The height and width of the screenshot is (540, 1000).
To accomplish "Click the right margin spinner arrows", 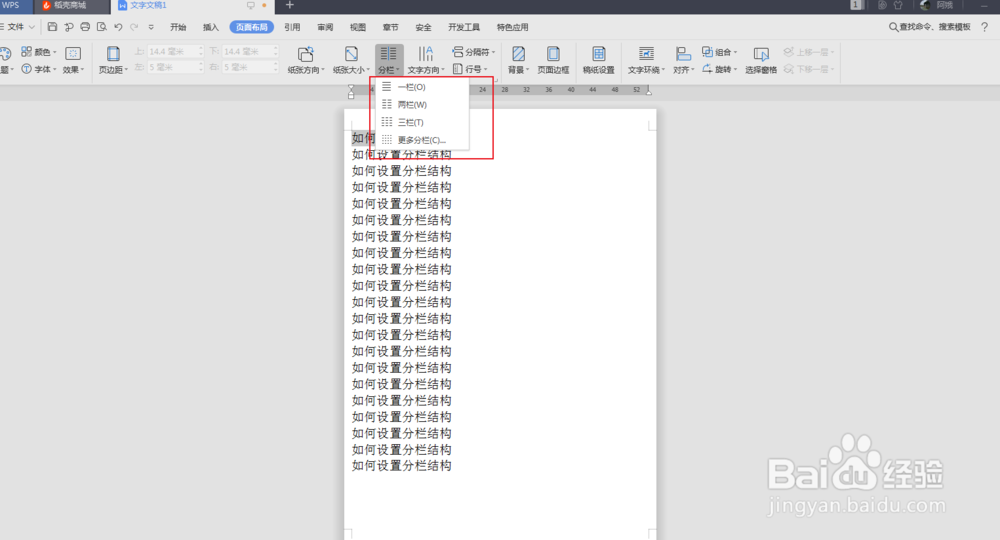I will pos(276,67).
